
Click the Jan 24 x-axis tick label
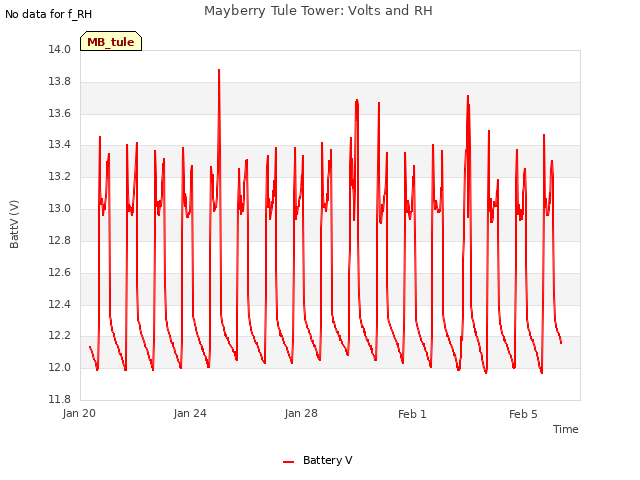tap(190, 413)
